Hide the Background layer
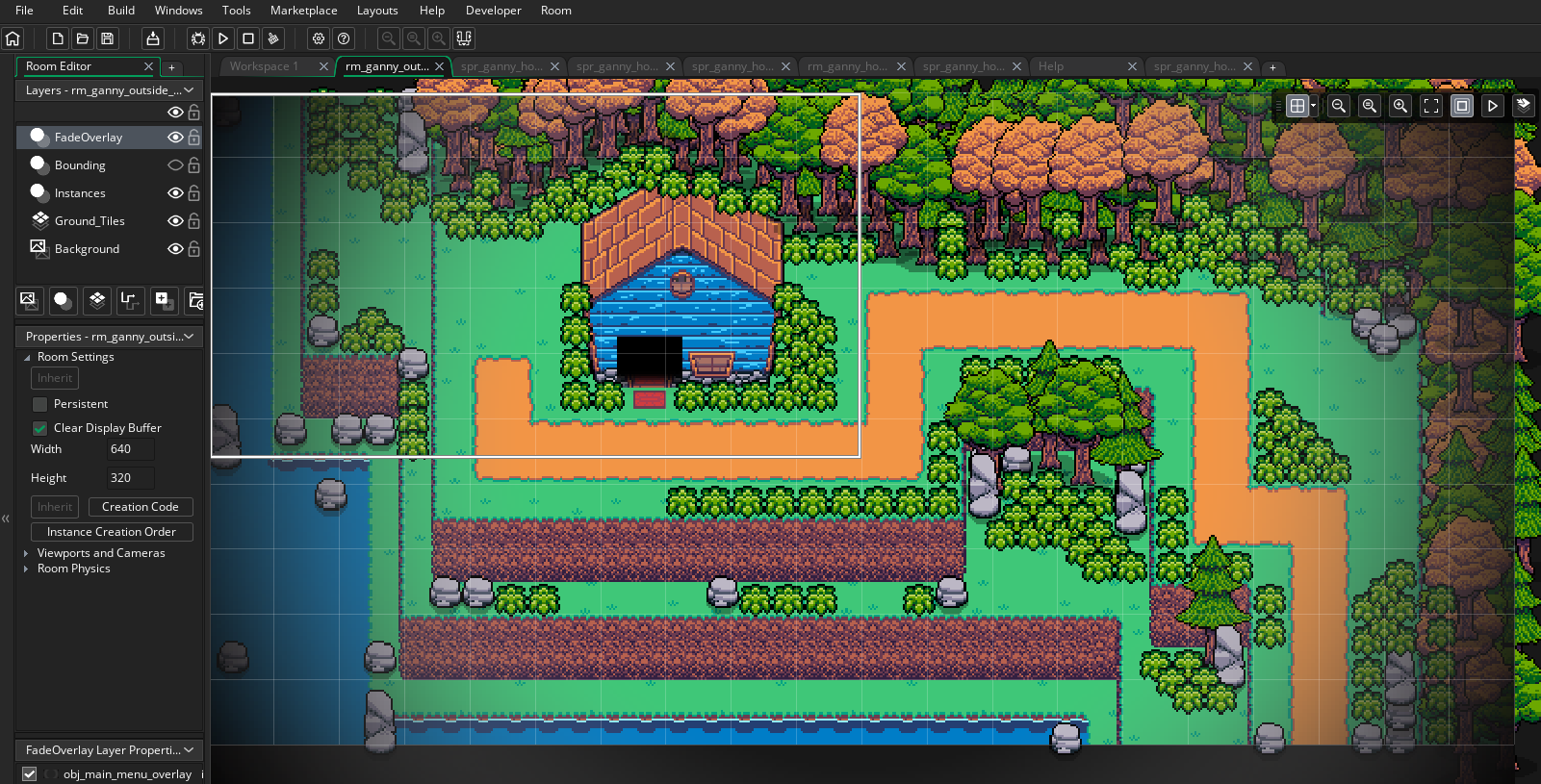The height and width of the screenshot is (784, 1541). (175, 249)
